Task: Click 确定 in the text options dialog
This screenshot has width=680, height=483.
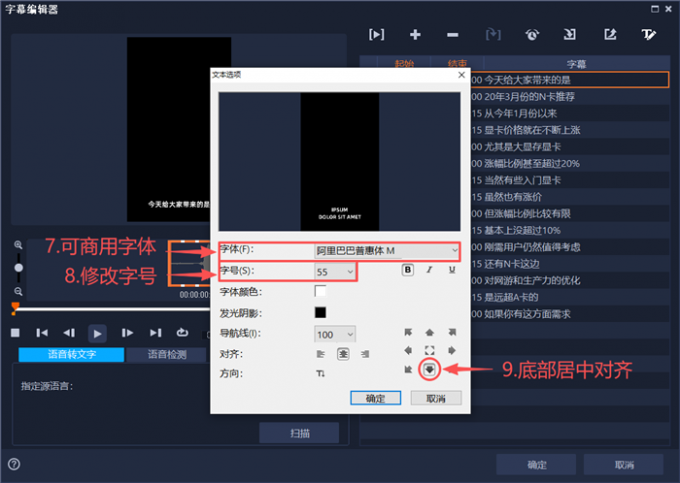Action: (x=376, y=398)
